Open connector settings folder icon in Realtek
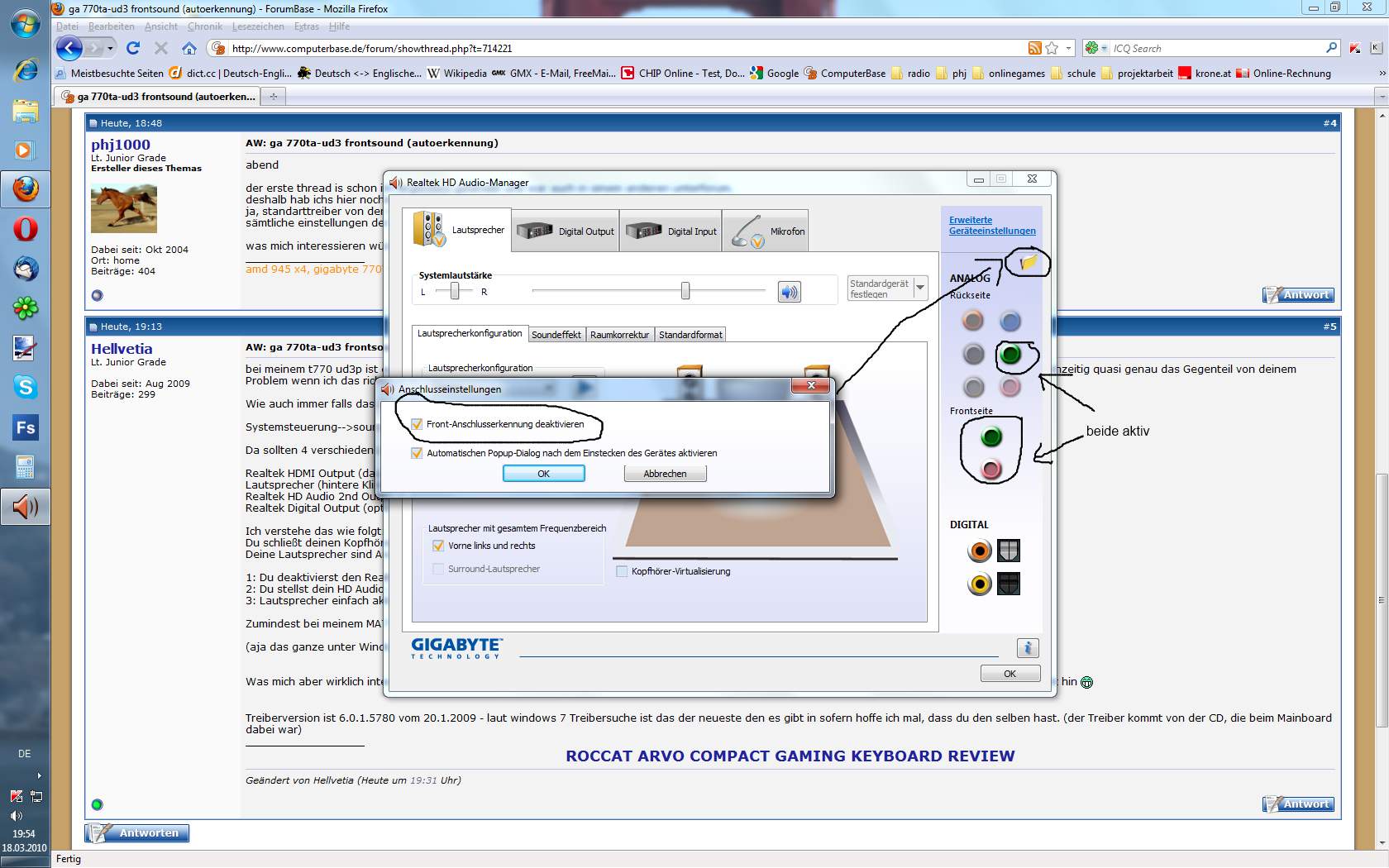Viewport: 1389px width, 868px height. tap(1028, 263)
